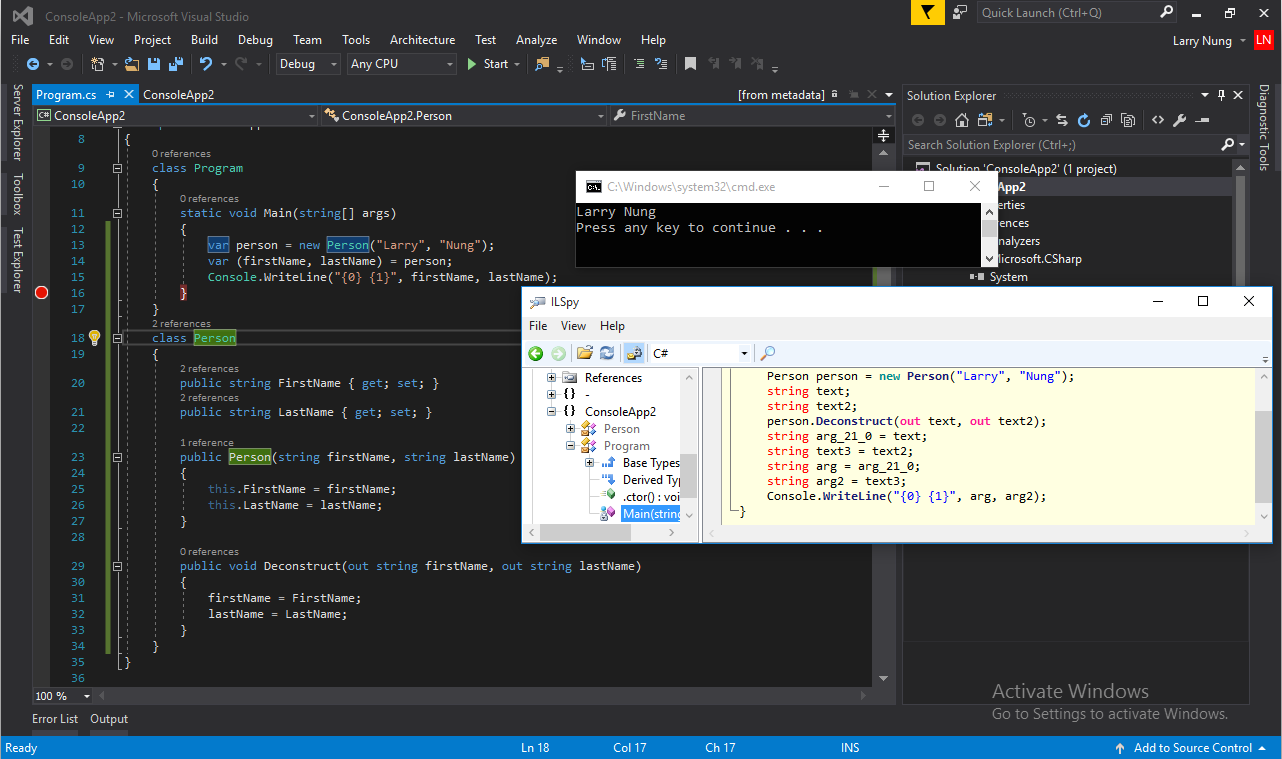Open the Debug menu
1282x759 pixels.
click(x=255, y=40)
